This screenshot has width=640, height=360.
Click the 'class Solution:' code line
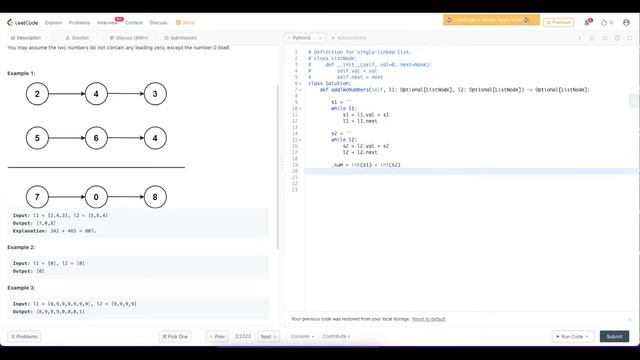tap(329, 84)
